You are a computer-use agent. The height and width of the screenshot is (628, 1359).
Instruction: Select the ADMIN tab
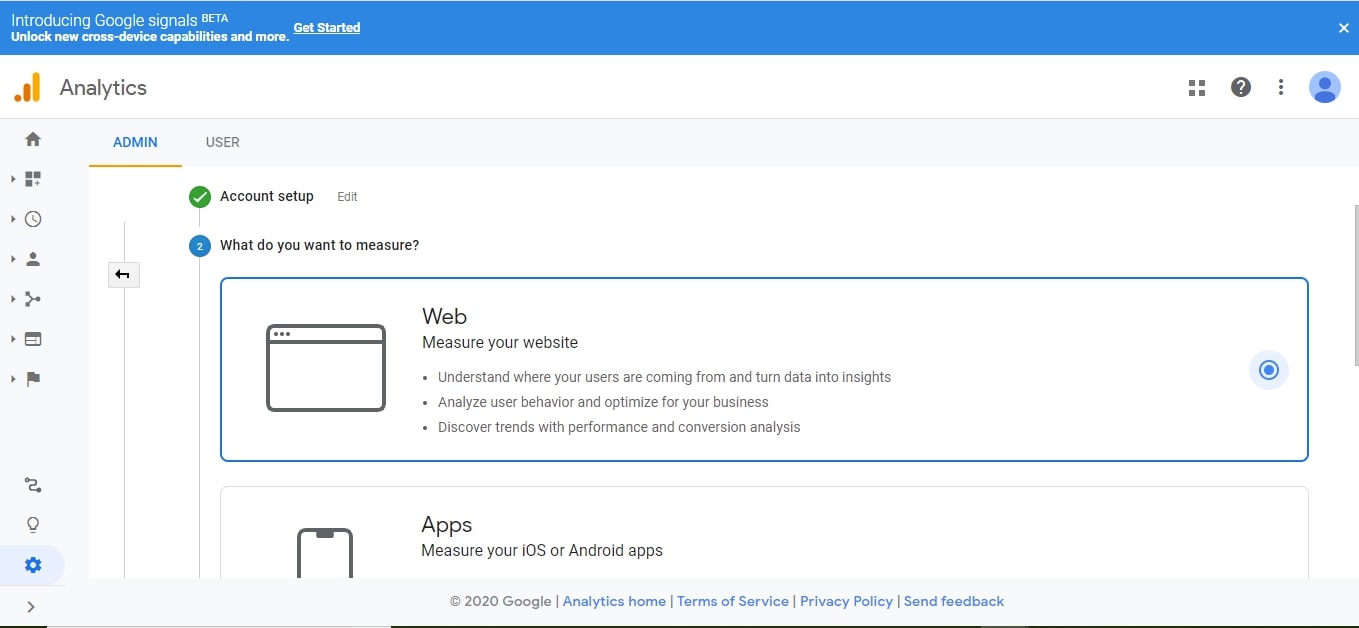(135, 142)
